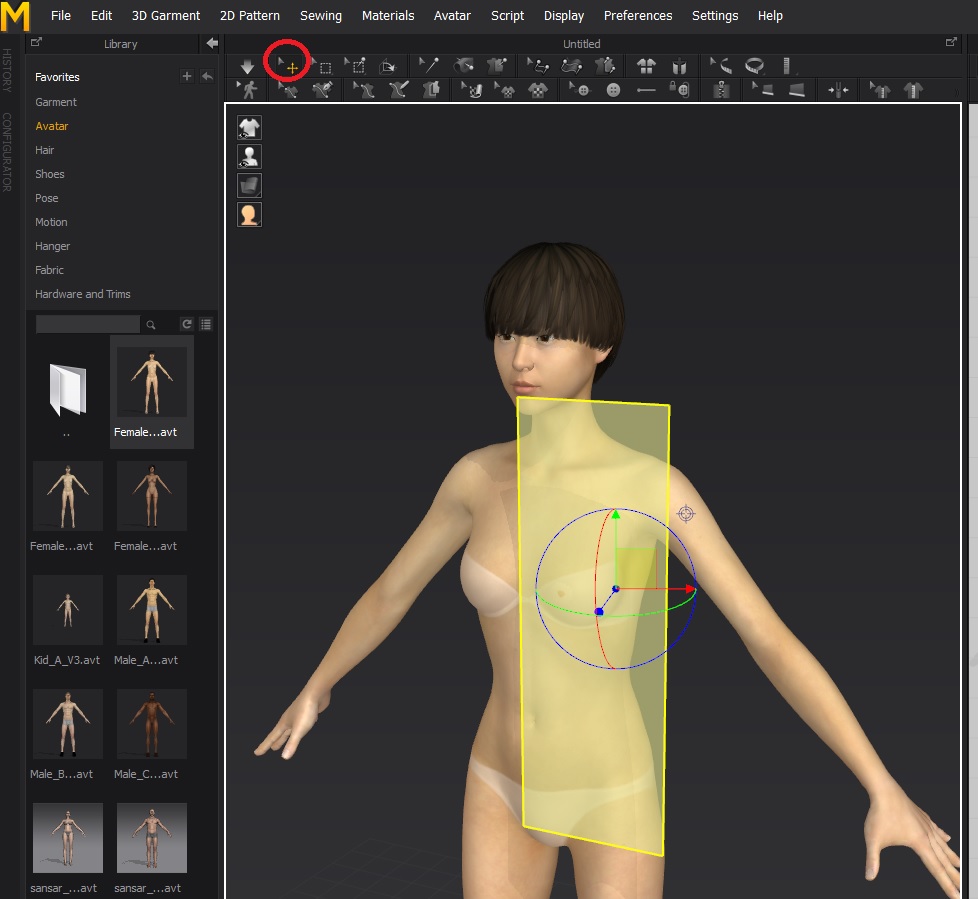Viewport: 978px width, 899px height.
Task: Open the Materials menu
Action: (388, 16)
